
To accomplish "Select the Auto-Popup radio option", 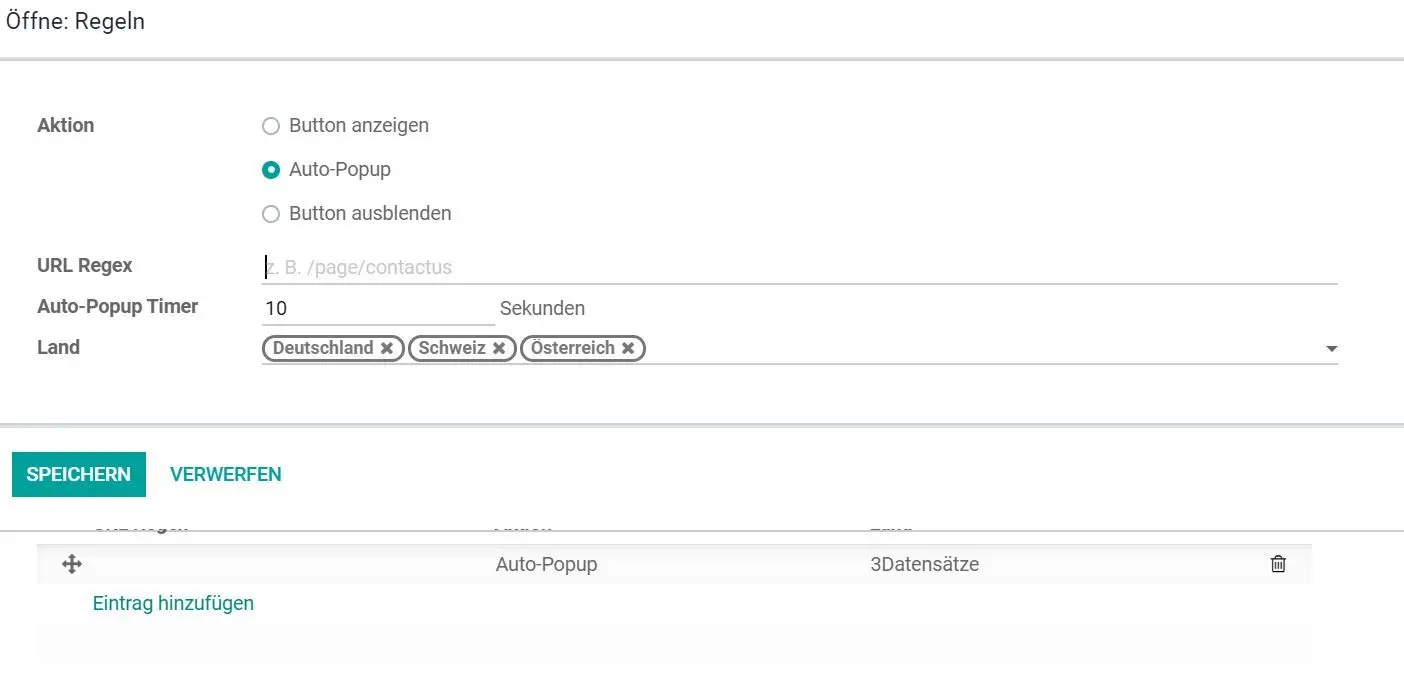I will (270, 170).
